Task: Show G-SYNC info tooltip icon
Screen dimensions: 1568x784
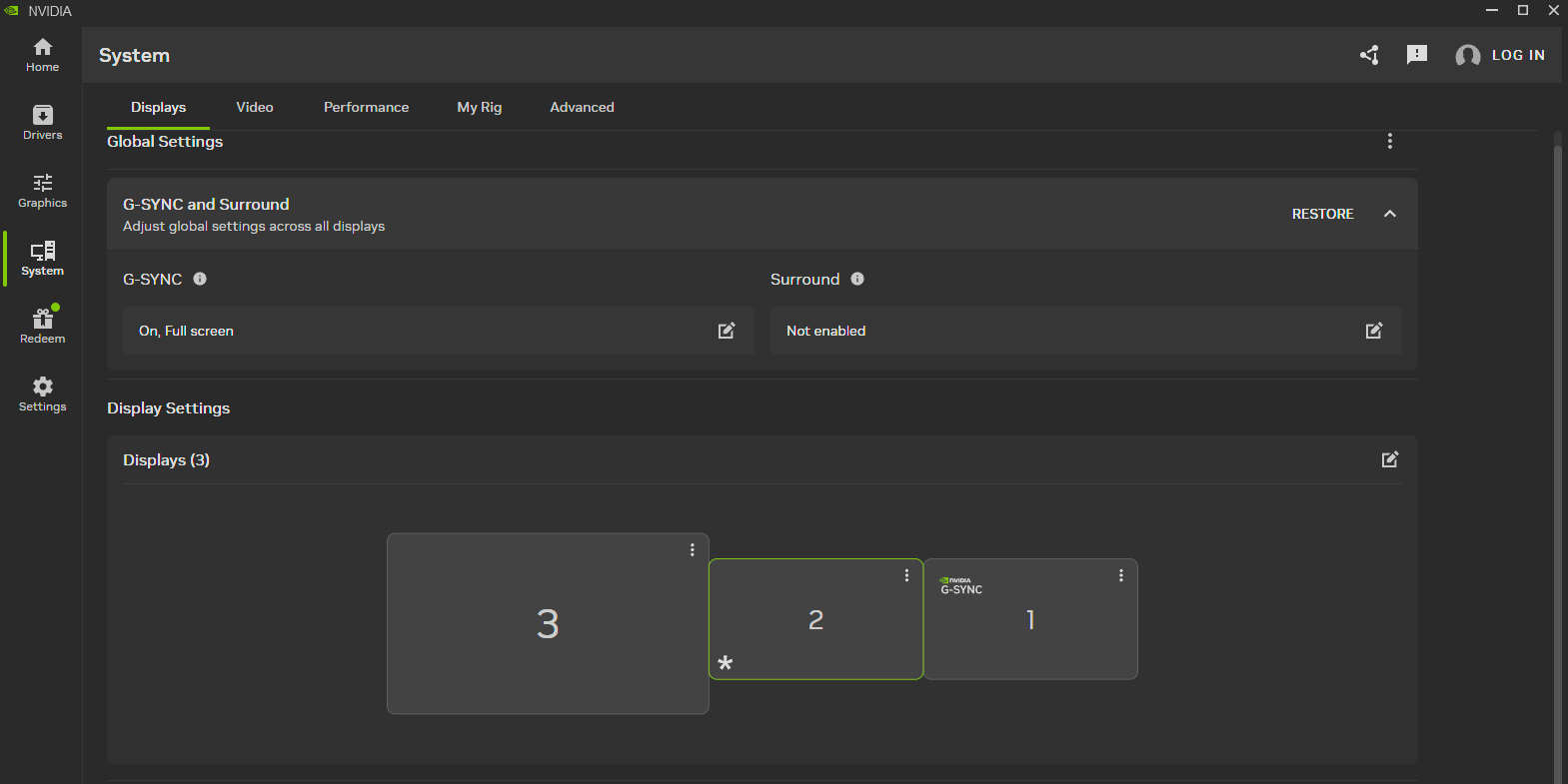Action: 200,279
